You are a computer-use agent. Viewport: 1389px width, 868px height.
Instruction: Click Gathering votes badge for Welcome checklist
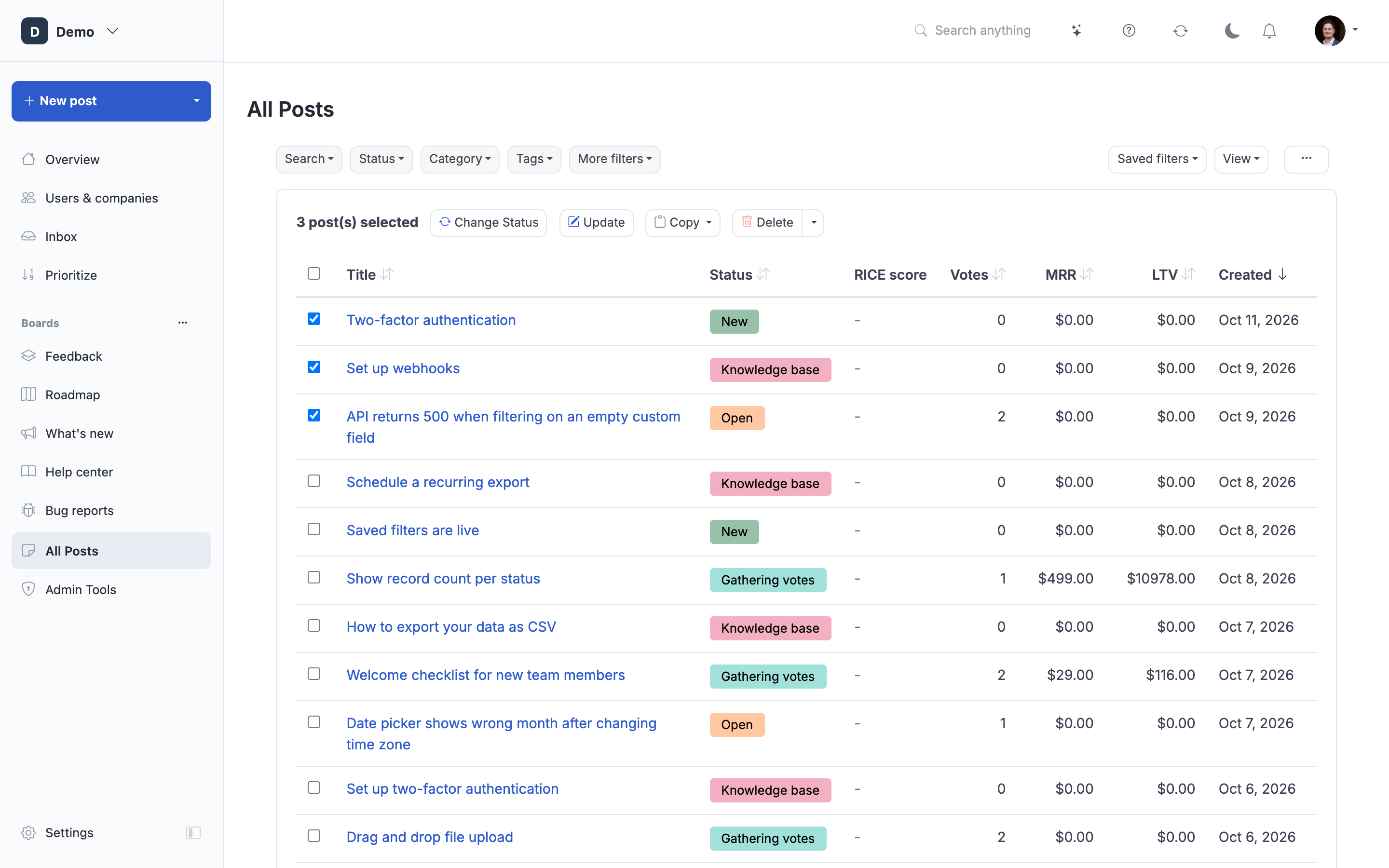(767, 676)
